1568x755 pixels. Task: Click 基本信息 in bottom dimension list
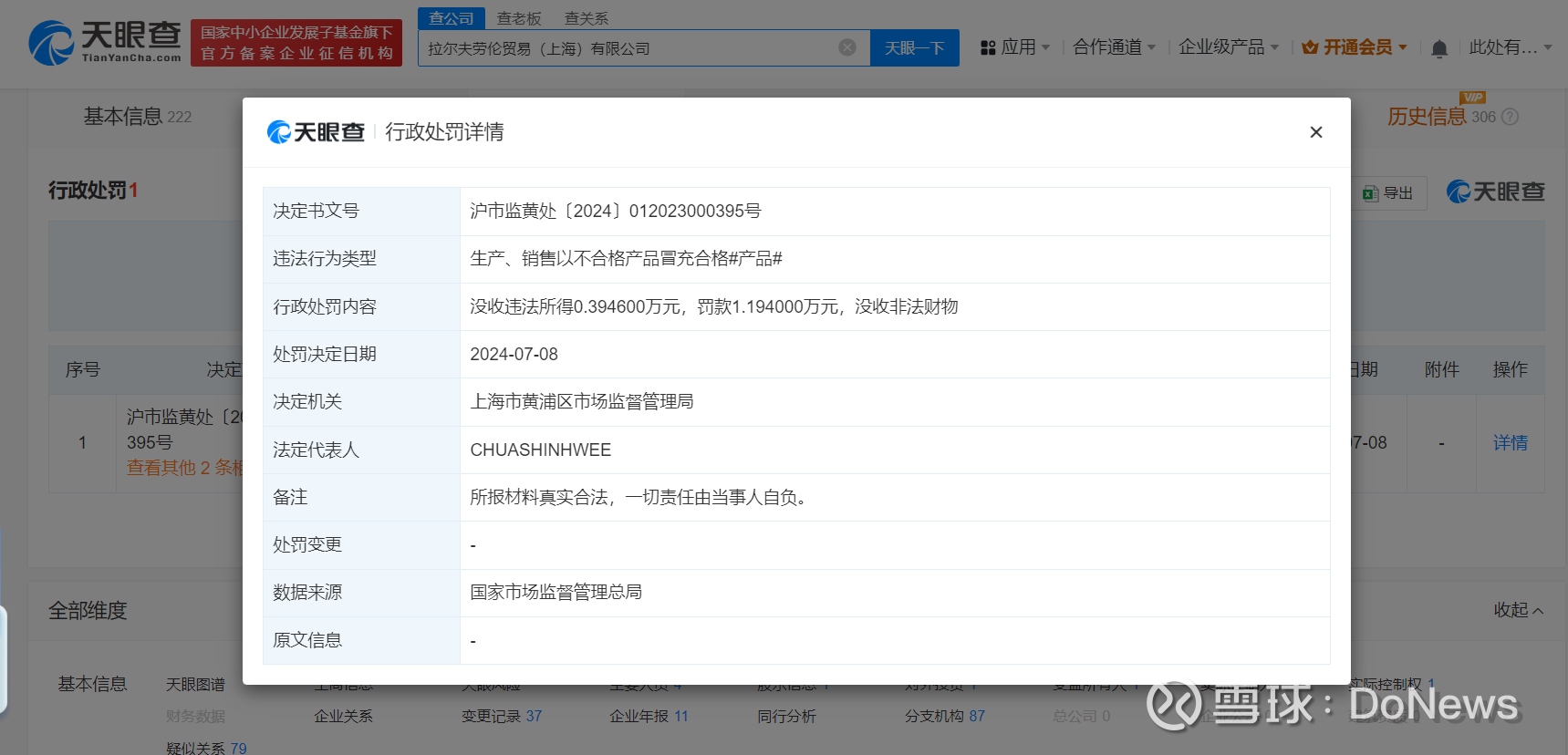tap(92, 684)
